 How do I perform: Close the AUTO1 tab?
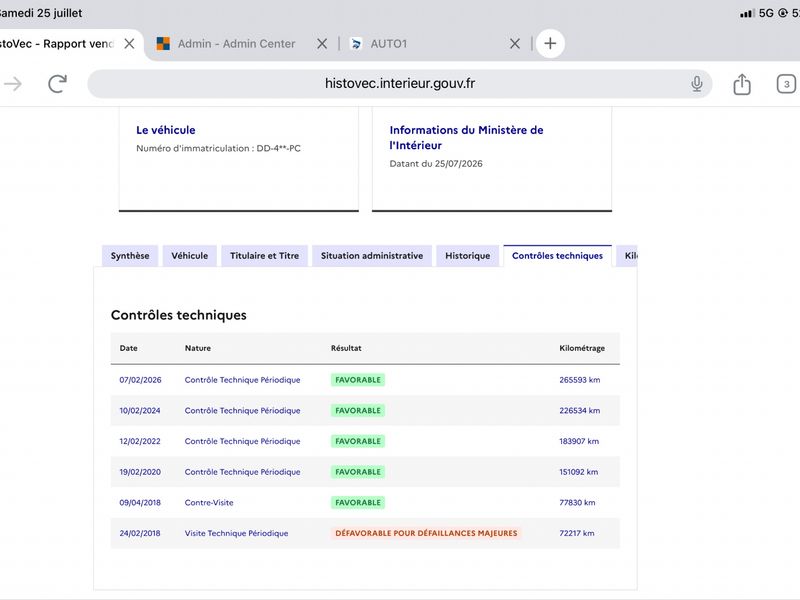(x=515, y=44)
